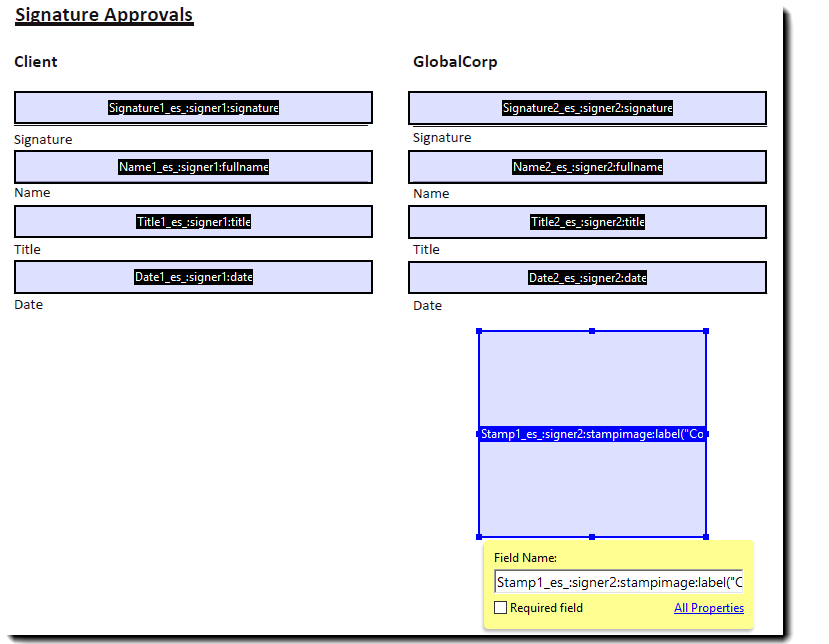Click the stamp field's bottom-left resize handle

[x=479, y=537]
